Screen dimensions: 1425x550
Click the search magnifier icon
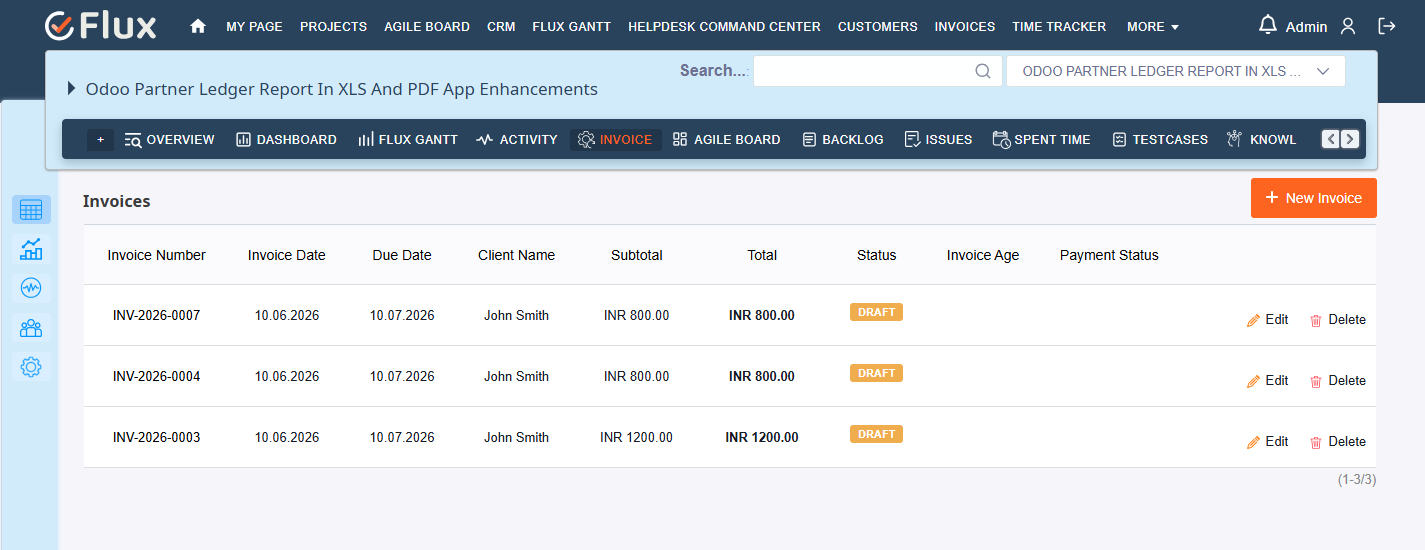pos(983,71)
